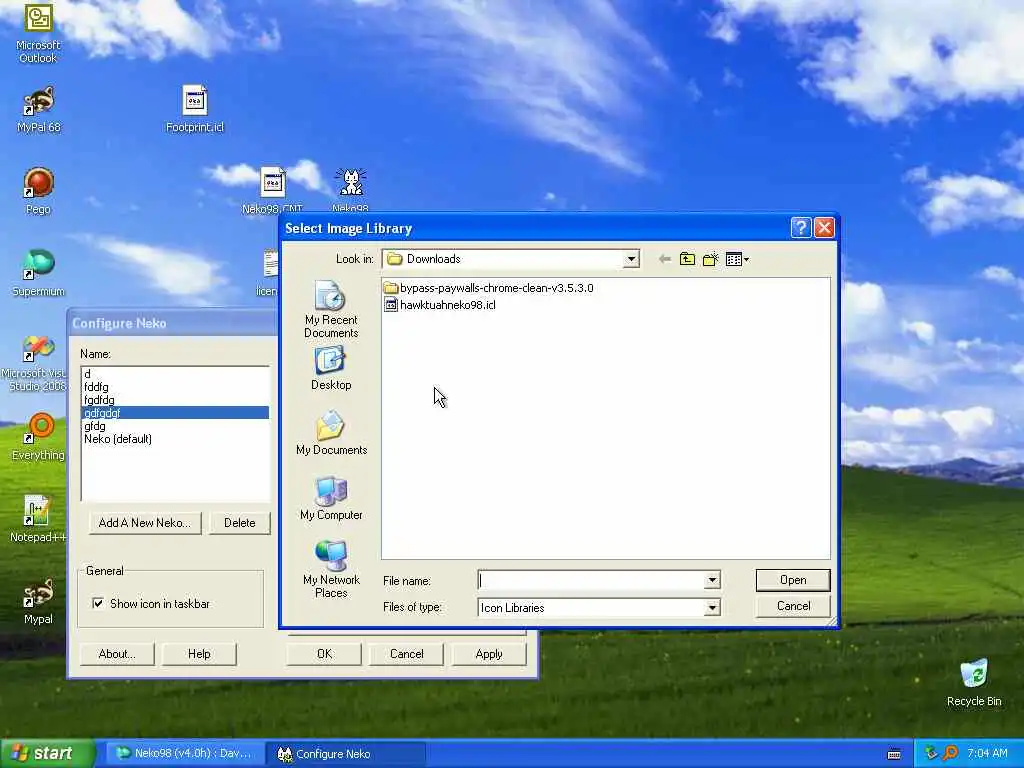The width and height of the screenshot is (1024, 768).
Task: Jump to My Documents in places bar
Action: click(331, 433)
